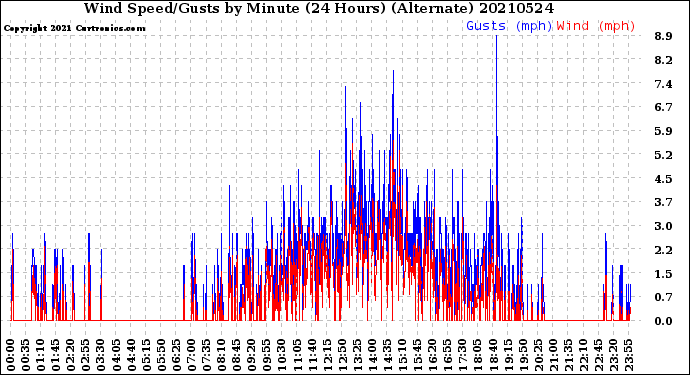Click the 08:45 time axis label
This screenshot has height=375, width=690.
click(x=237, y=355)
